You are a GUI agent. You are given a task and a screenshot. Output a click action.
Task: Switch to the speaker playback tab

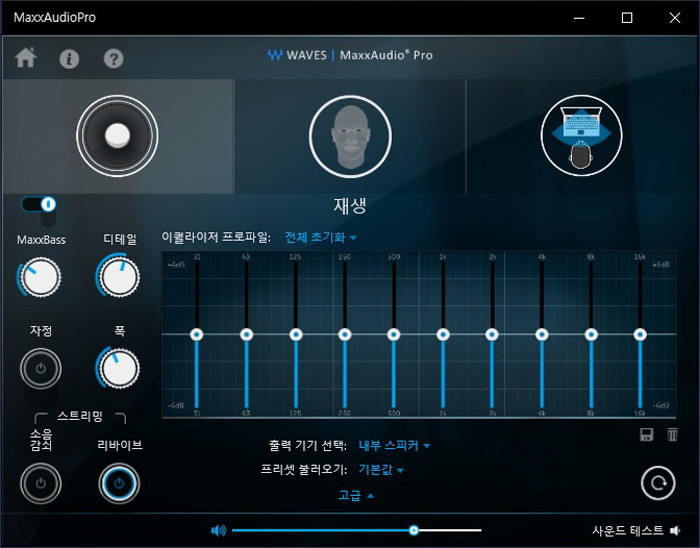click(117, 135)
